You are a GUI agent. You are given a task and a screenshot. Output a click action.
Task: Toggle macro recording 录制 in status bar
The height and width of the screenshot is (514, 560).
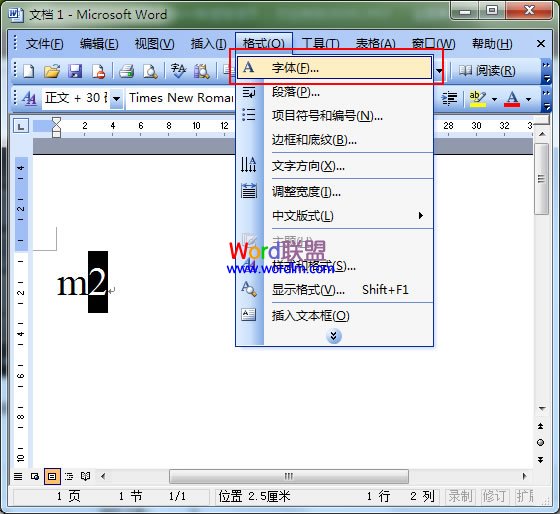pos(460,496)
